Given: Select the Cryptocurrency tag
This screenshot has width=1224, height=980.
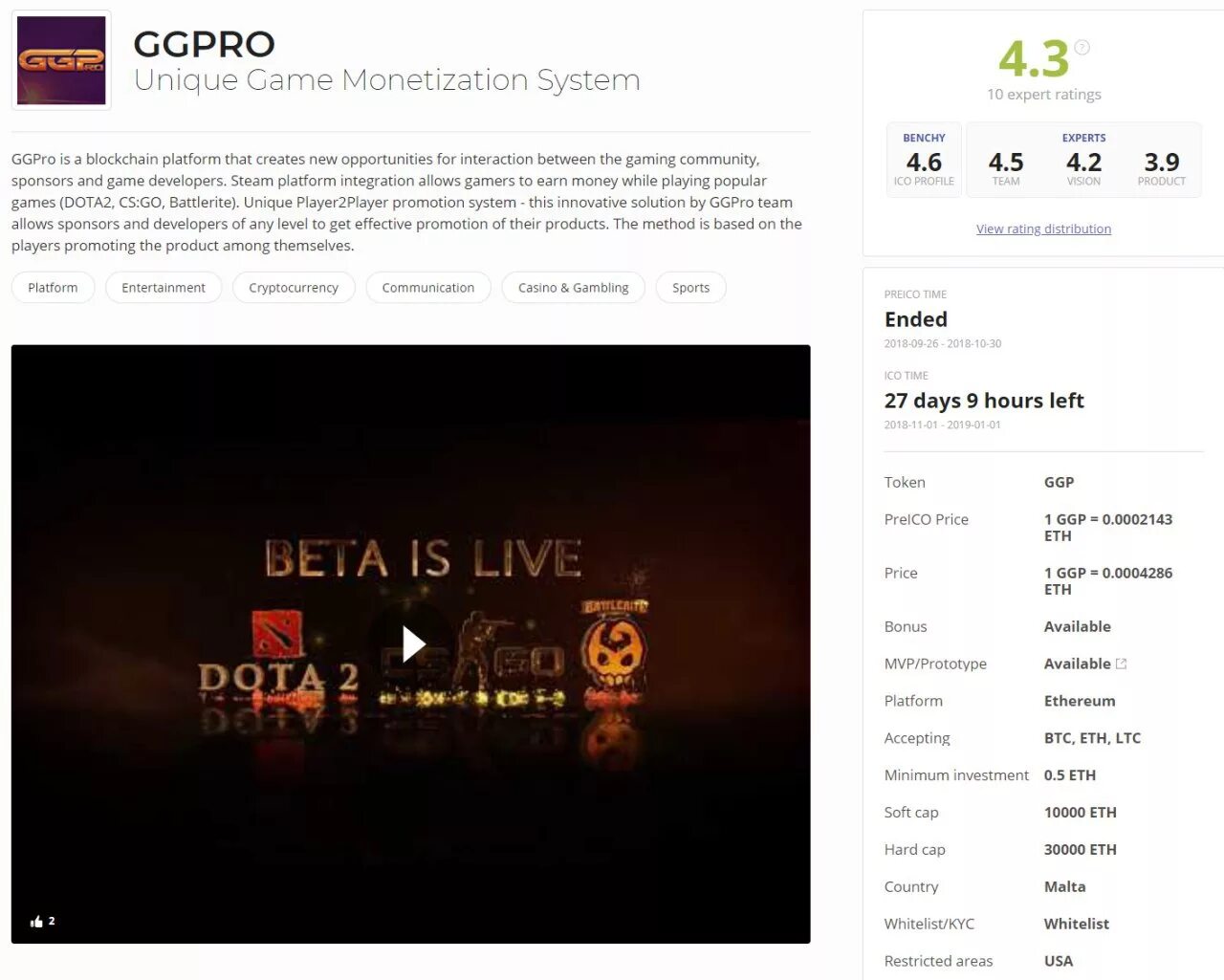Looking at the screenshot, I should click(x=294, y=288).
